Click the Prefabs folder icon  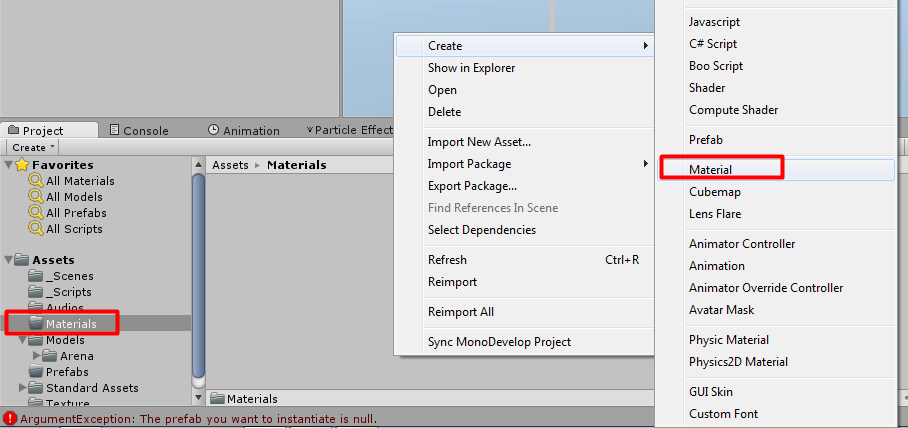click(36, 371)
